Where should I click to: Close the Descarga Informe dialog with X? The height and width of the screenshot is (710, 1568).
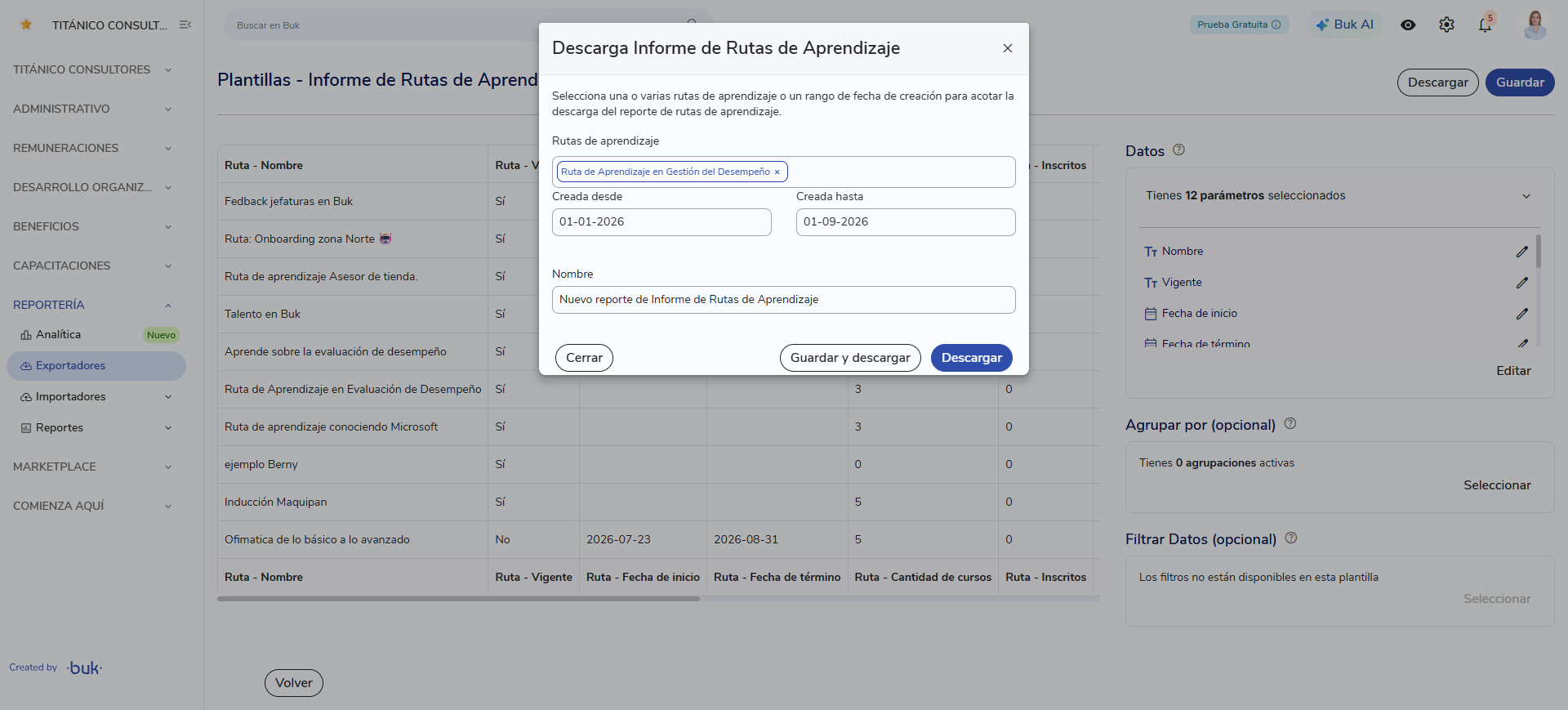1008,48
